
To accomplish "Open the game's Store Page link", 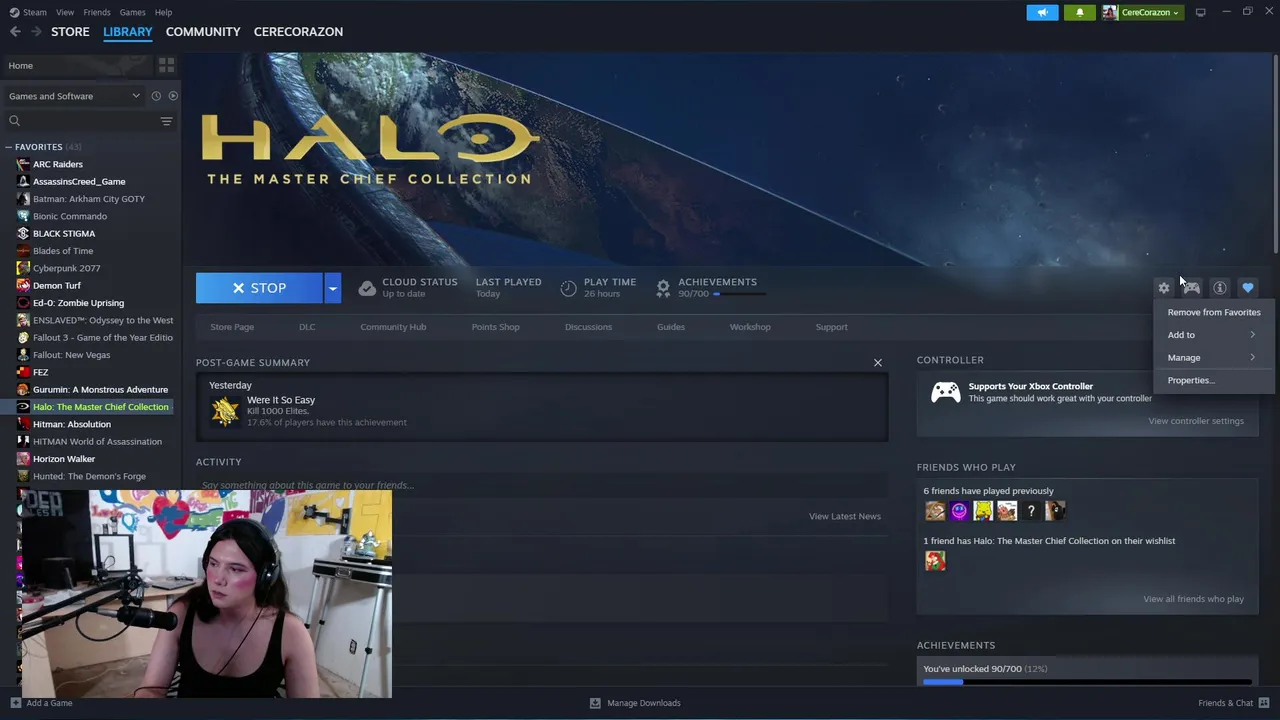I will pyautogui.click(x=232, y=327).
